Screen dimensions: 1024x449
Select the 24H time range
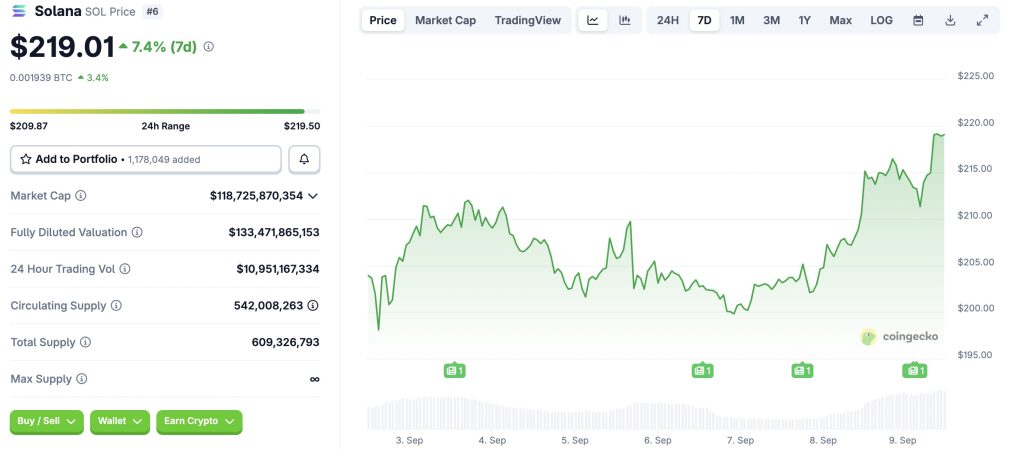(x=668, y=20)
